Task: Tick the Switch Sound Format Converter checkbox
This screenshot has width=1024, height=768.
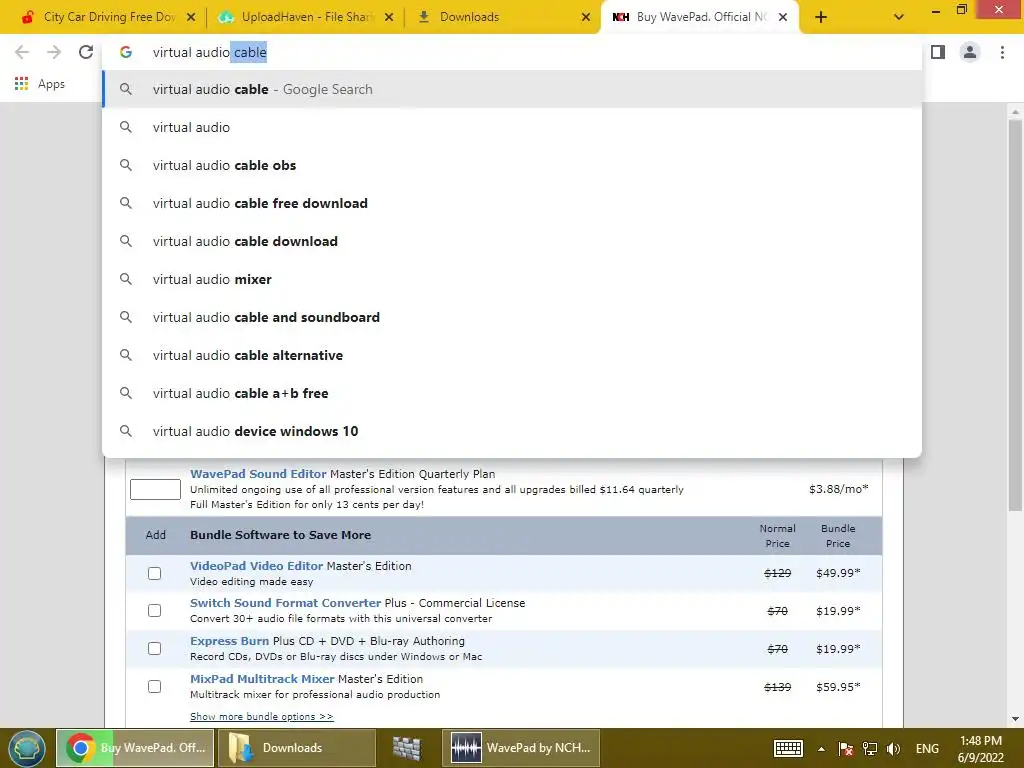Action: coord(154,611)
